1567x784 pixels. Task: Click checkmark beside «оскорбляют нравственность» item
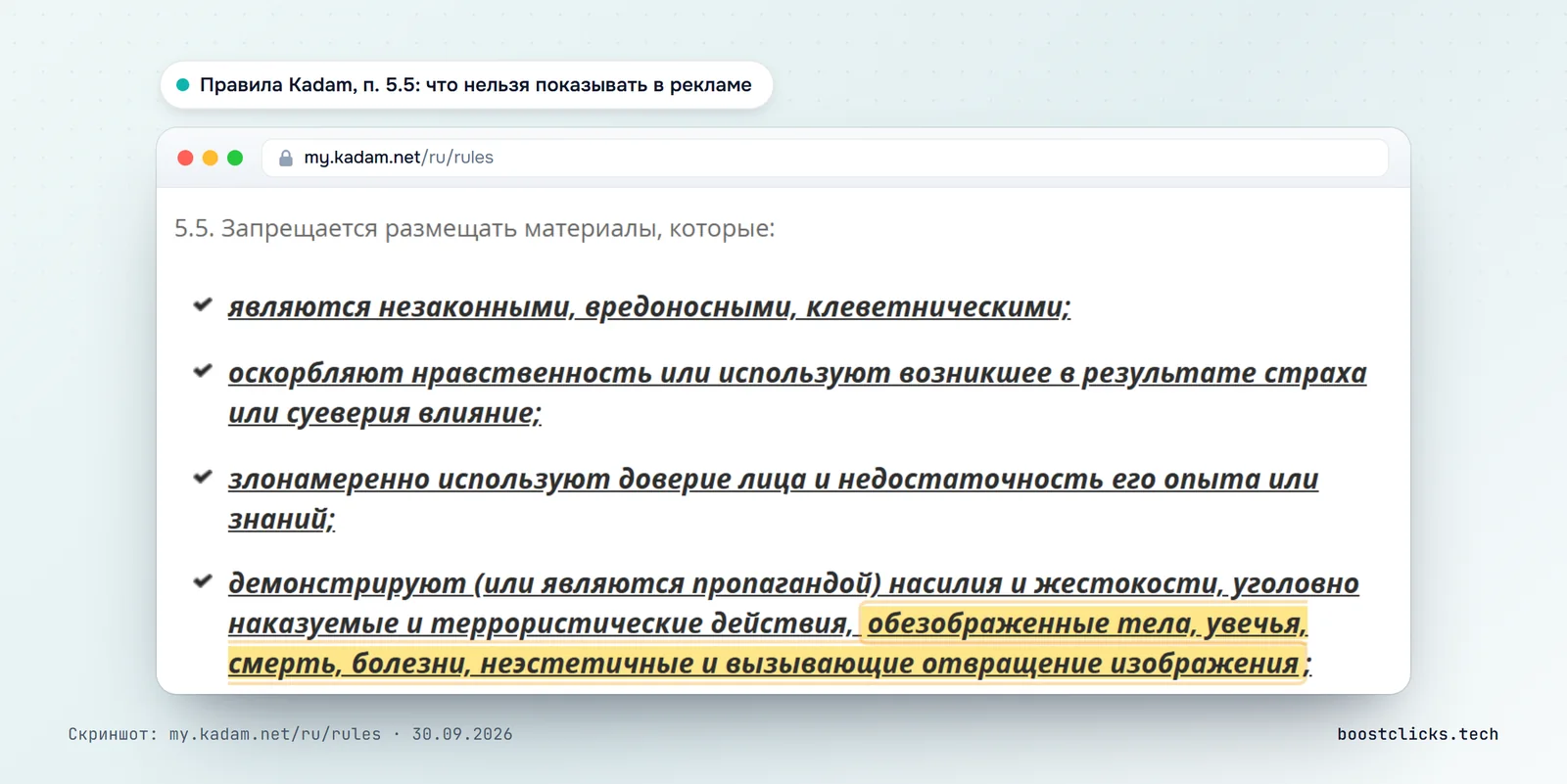click(203, 371)
